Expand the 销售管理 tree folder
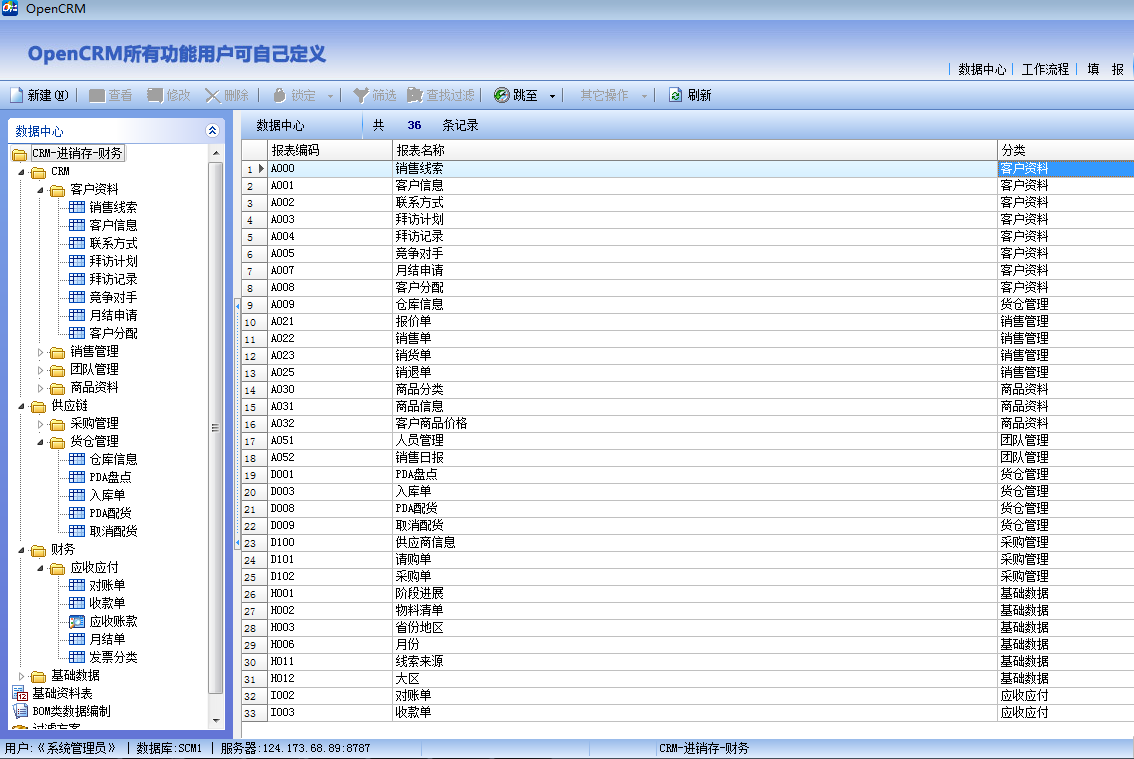The width and height of the screenshot is (1134, 759). coord(40,352)
